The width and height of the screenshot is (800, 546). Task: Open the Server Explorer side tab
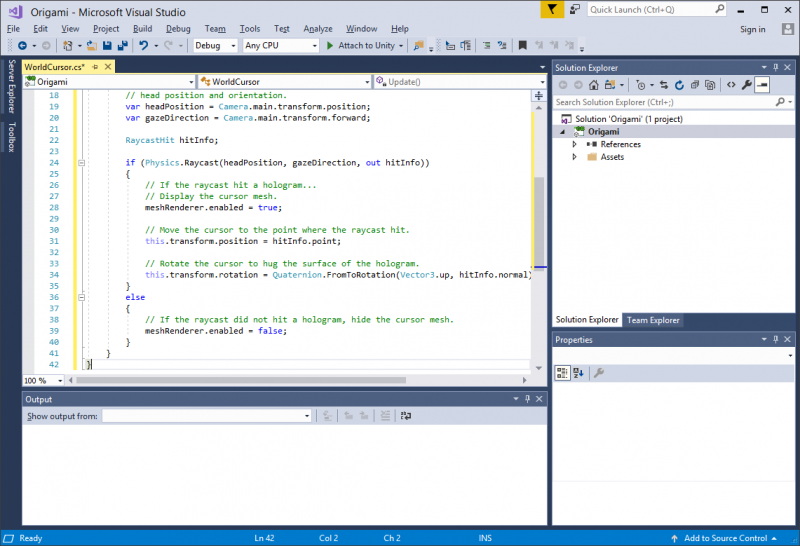tap(11, 86)
